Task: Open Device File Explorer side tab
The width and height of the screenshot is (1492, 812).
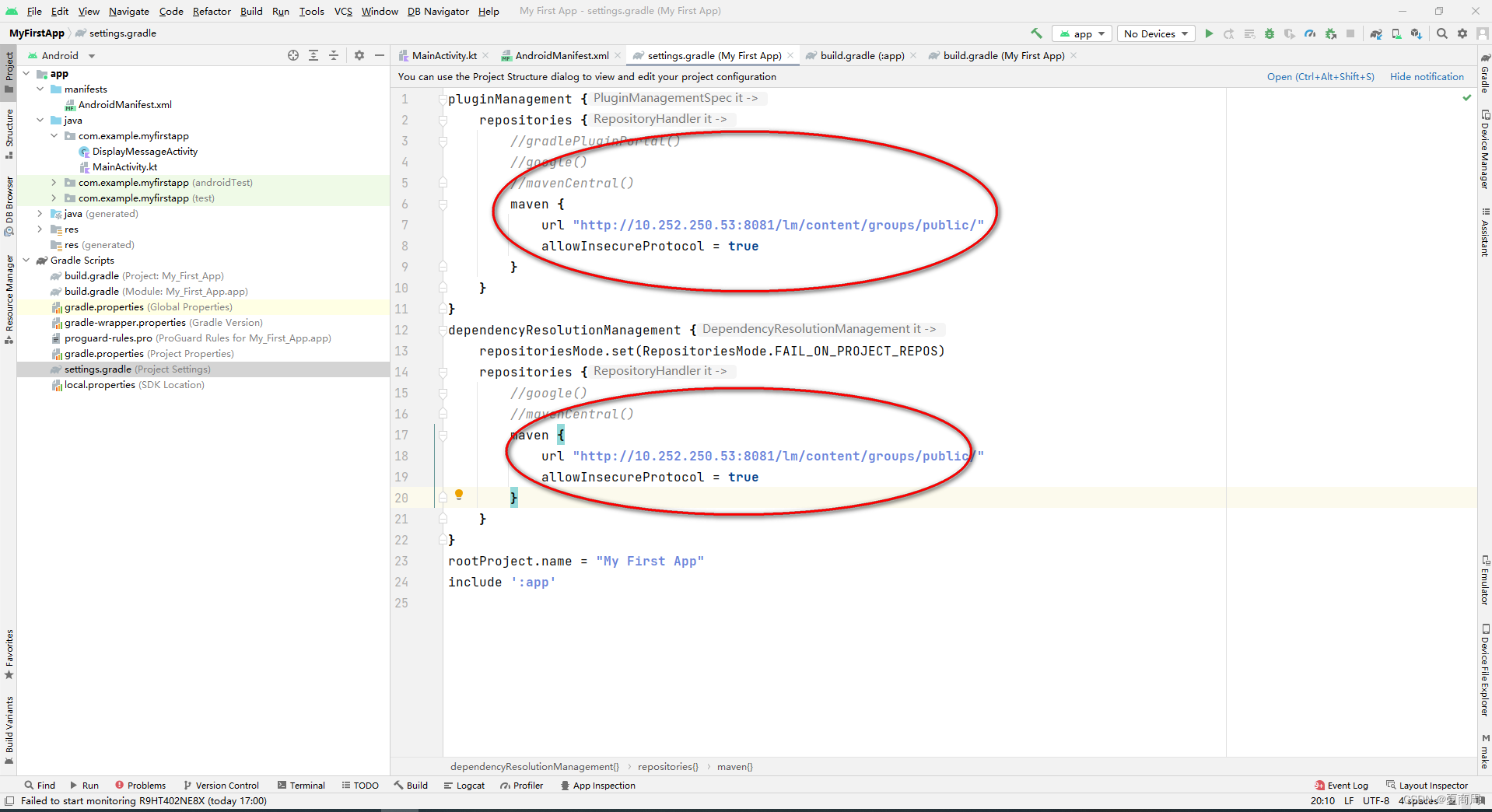Action: pyautogui.click(x=1484, y=670)
